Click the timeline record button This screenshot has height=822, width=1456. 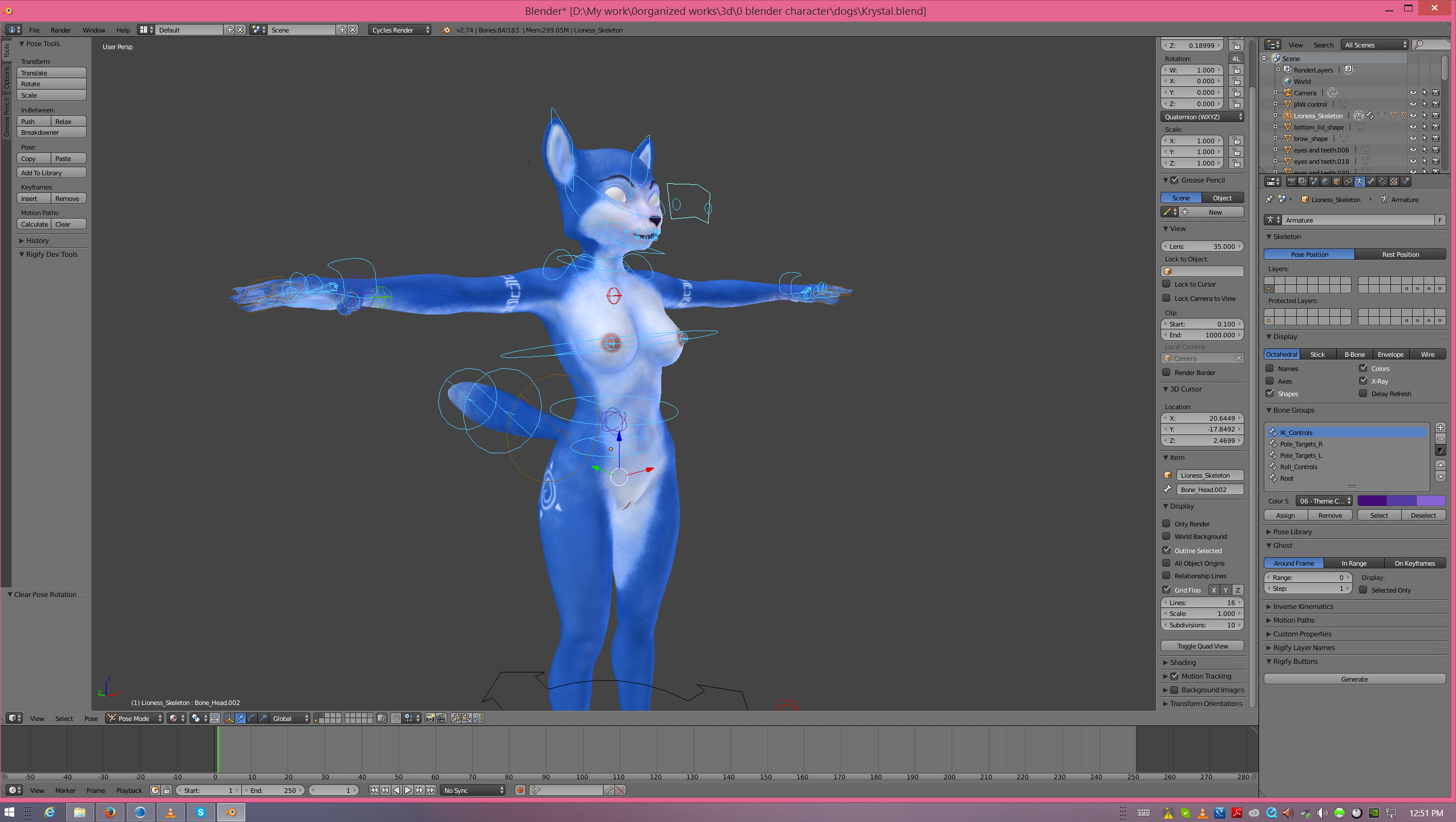tap(520, 790)
